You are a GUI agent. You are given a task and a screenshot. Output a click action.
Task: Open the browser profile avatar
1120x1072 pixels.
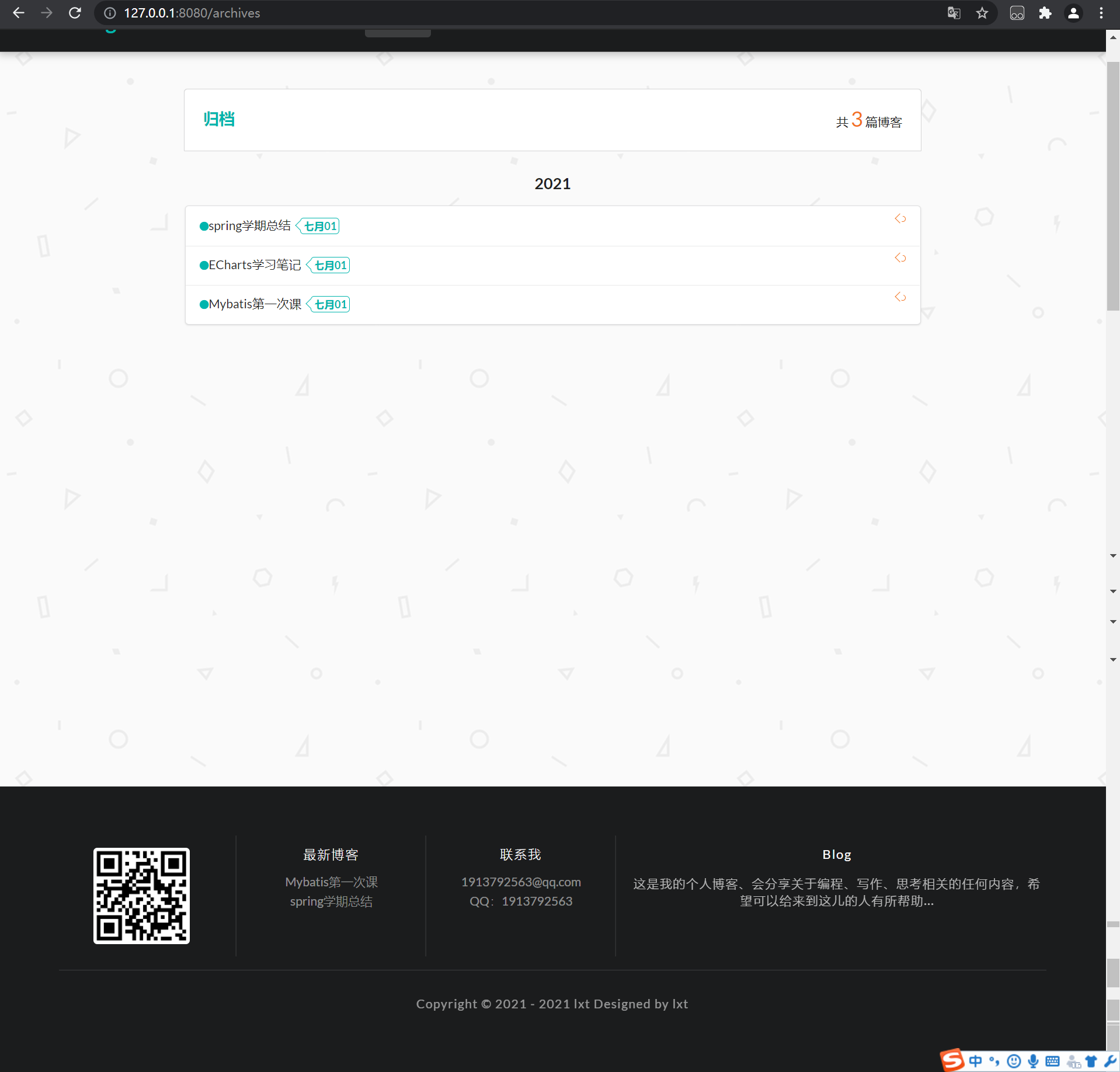pos(1073,13)
